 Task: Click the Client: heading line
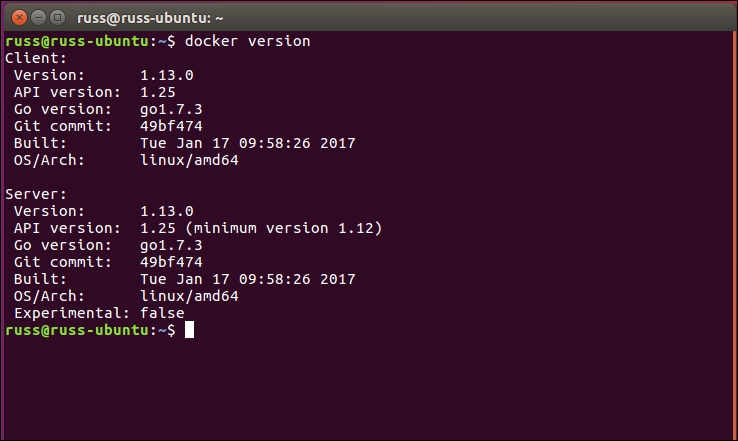[x=36, y=58]
